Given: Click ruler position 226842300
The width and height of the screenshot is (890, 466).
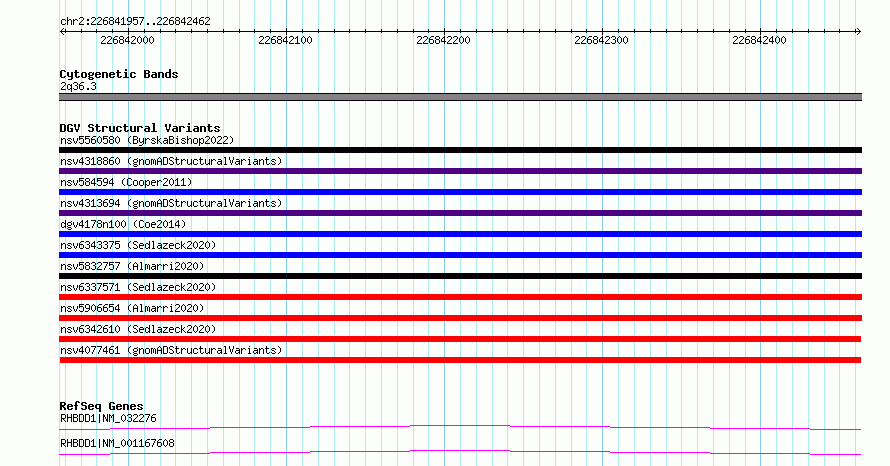Looking at the screenshot, I should click(602, 40).
